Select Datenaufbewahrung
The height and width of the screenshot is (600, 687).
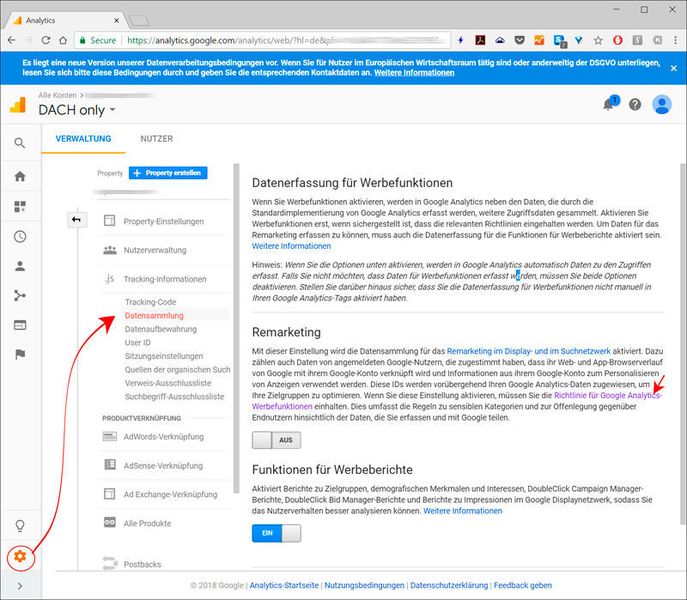coord(161,329)
